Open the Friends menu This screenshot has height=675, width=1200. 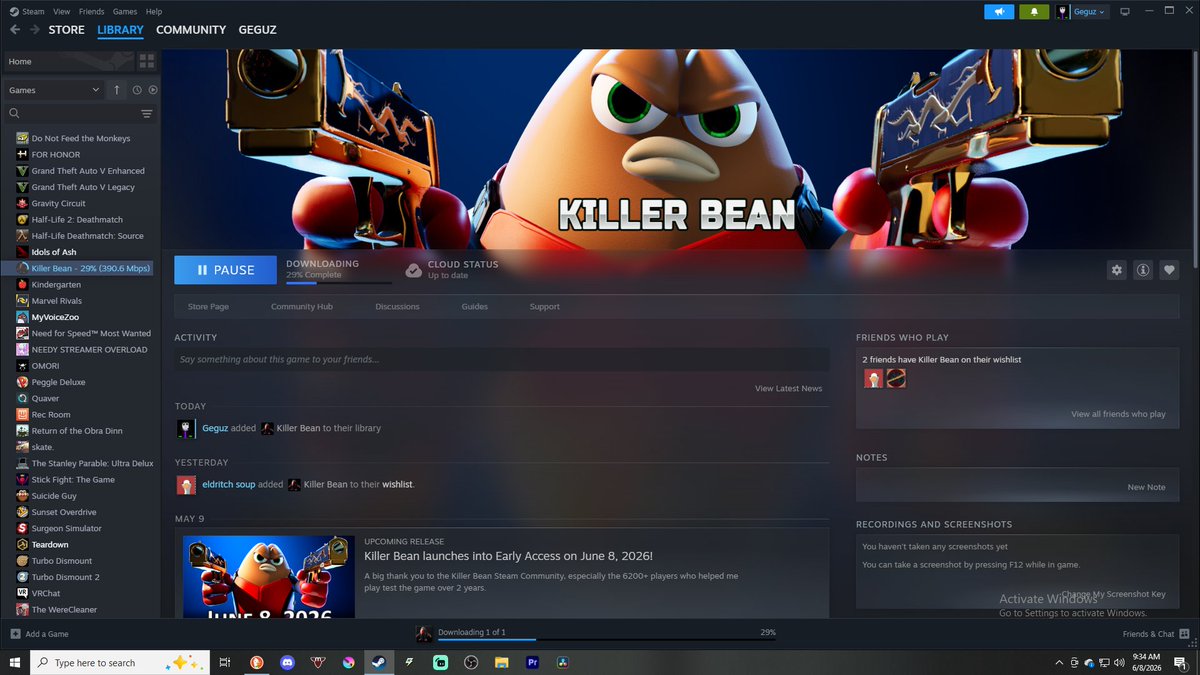click(x=91, y=11)
